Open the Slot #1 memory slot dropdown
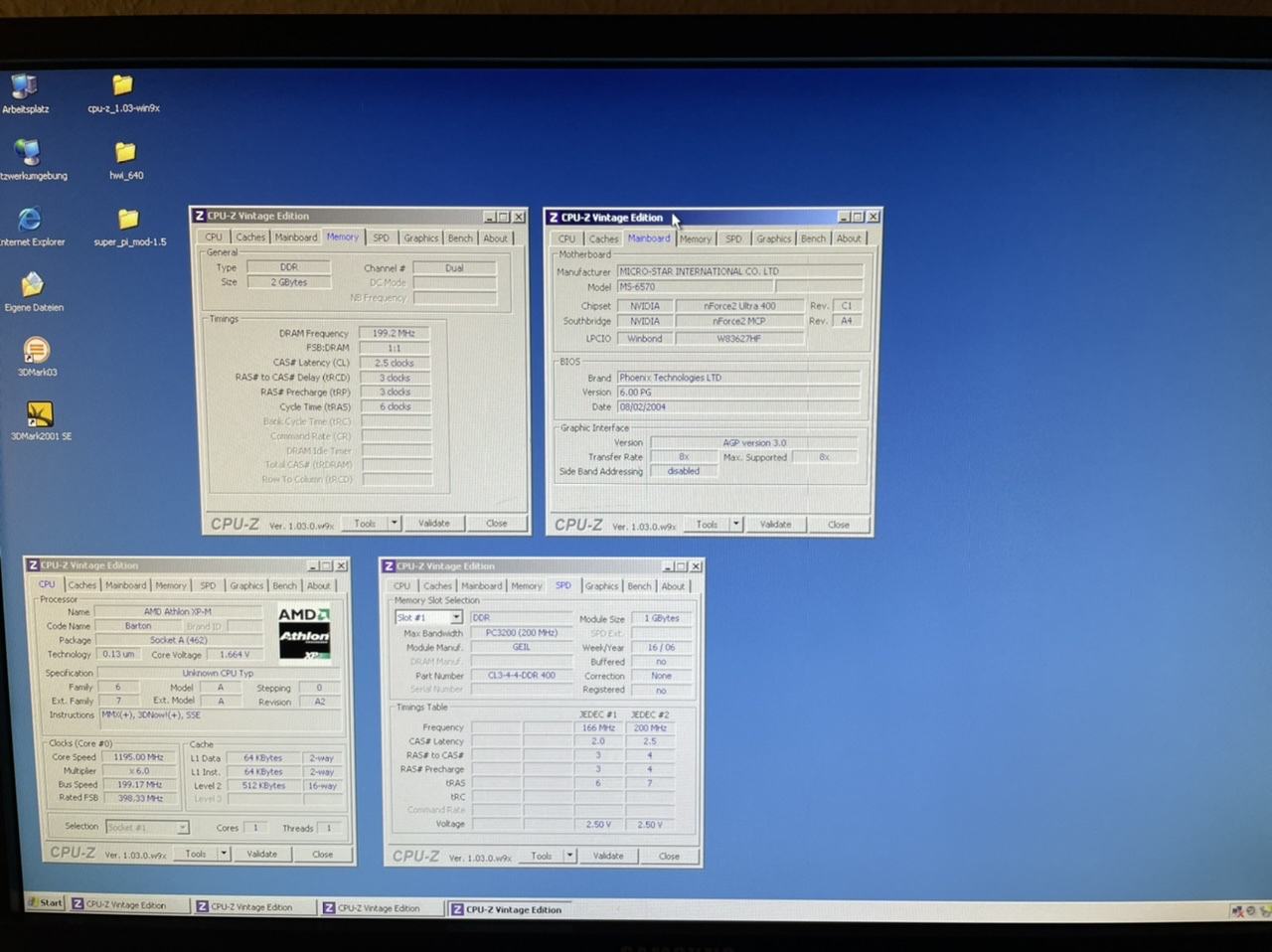1272x952 pixels. tap(455, 618)
